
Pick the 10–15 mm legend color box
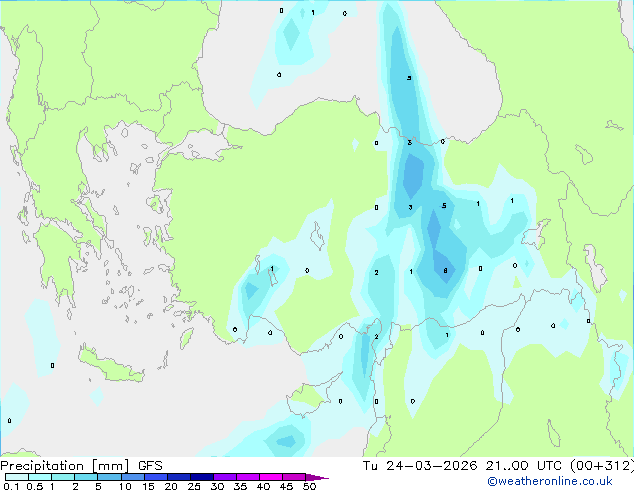(x=132, y=477)
